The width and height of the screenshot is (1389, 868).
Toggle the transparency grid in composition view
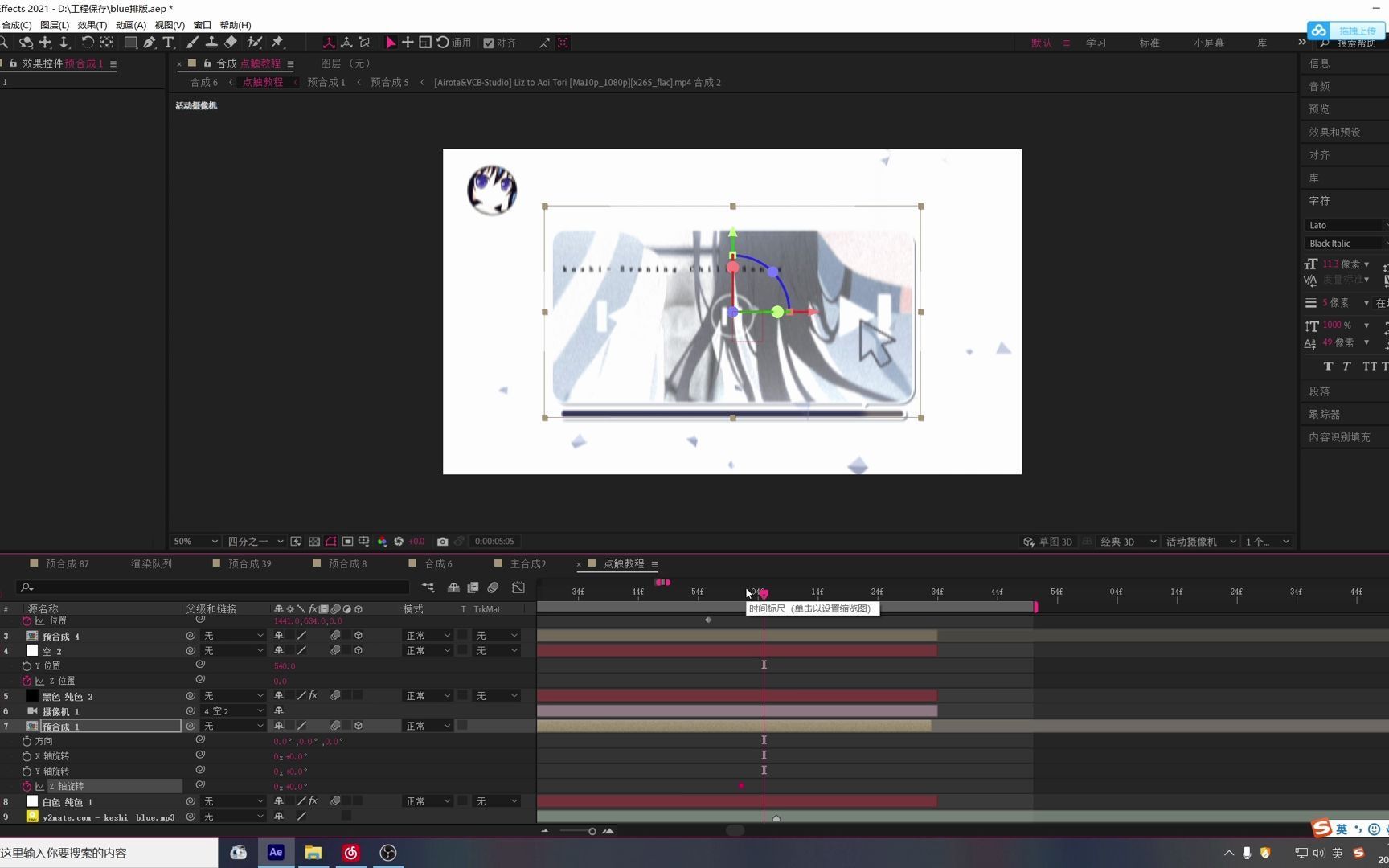pos(313,542)
